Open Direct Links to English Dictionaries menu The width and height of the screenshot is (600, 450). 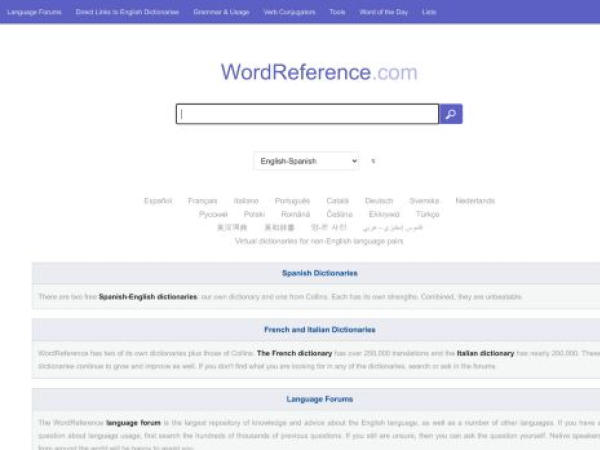tap(127, 12)
